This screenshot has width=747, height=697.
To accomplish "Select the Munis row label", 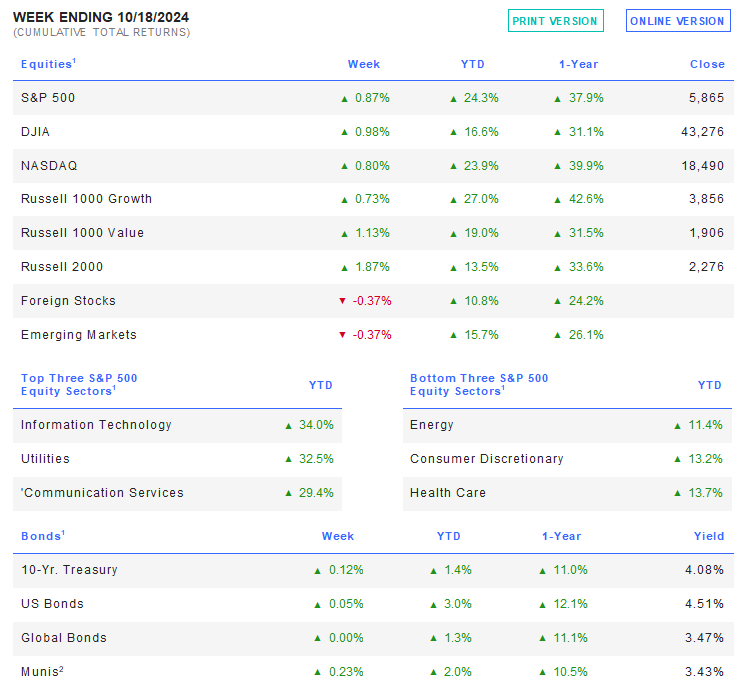I will click(x=42, y=672).
